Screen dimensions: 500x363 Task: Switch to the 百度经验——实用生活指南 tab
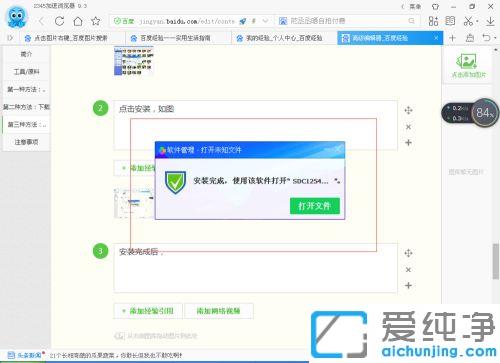(x=177, y=38)
